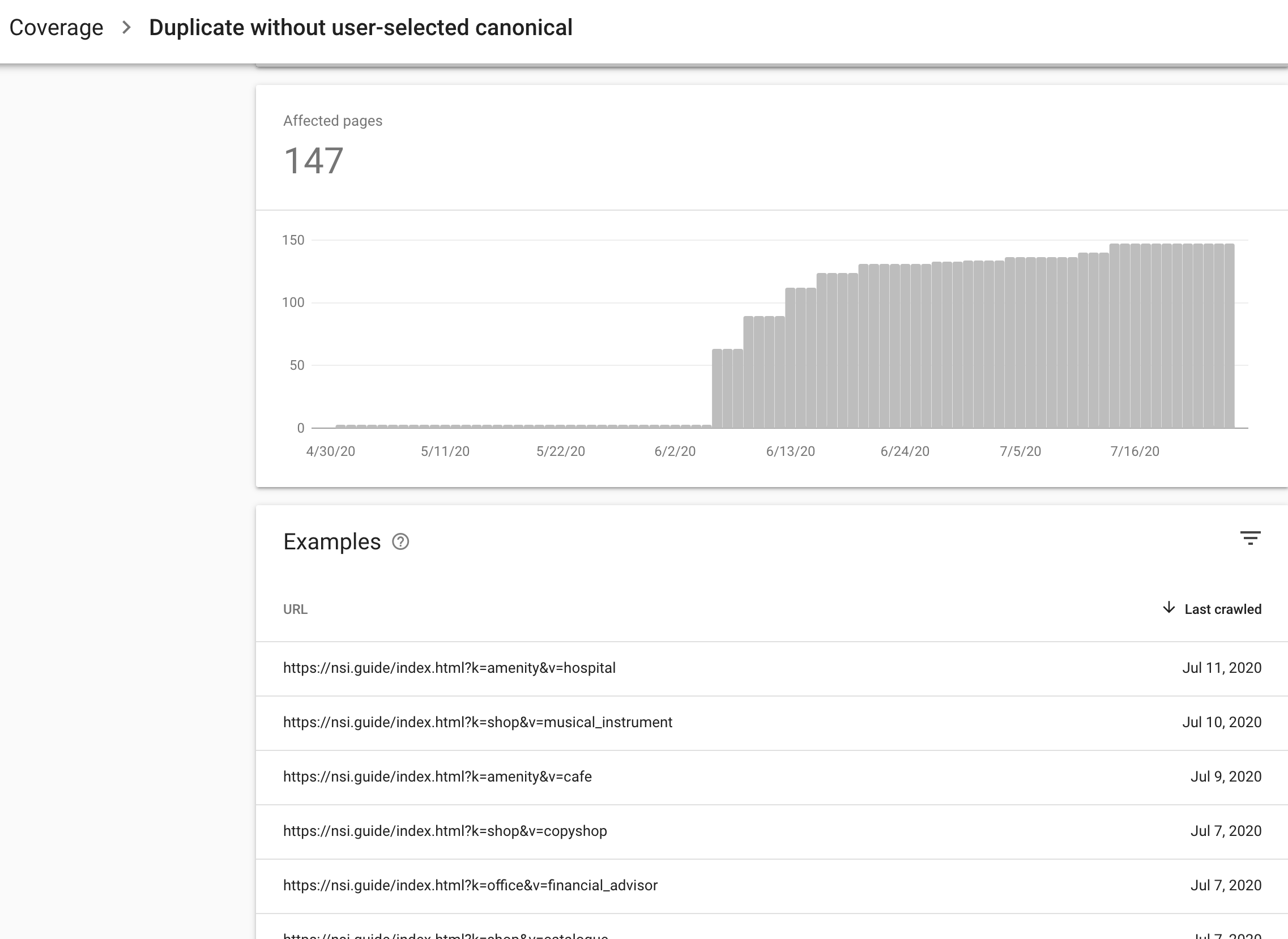The width and height of the screenshot is (1288, 939).
Task: Click the URL column header
Action: tap(295, 609)
